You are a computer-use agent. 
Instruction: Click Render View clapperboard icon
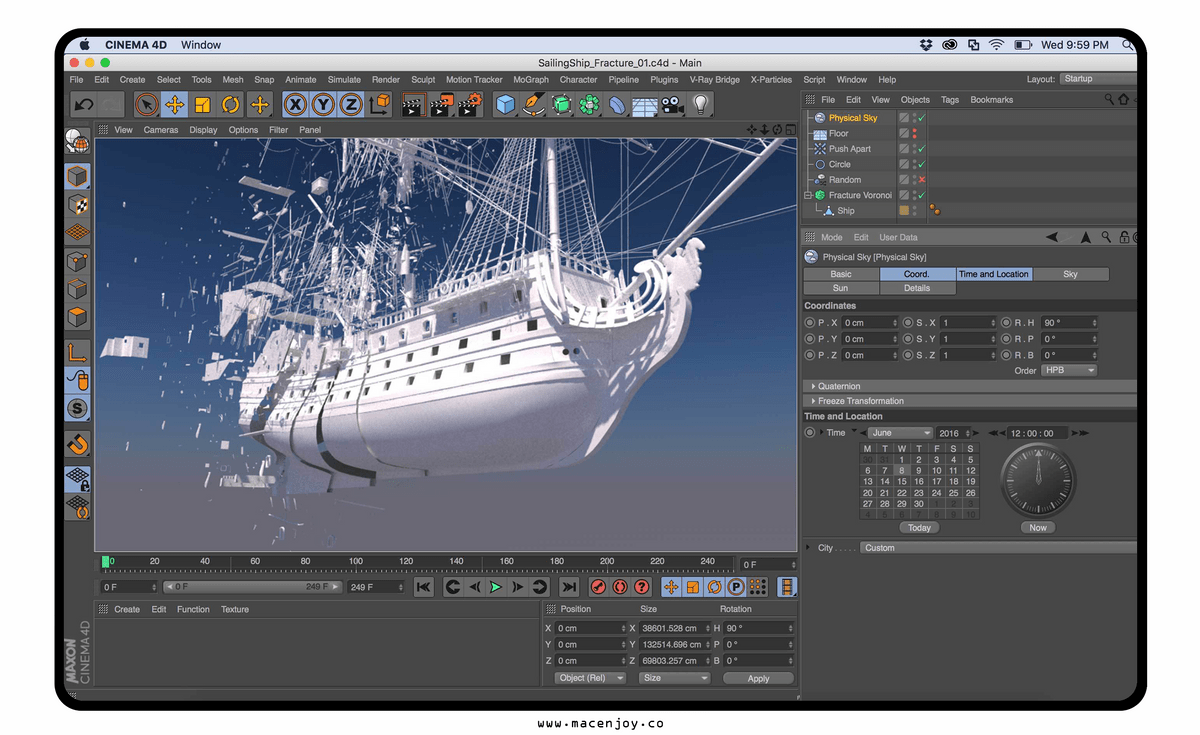point(412,104)
